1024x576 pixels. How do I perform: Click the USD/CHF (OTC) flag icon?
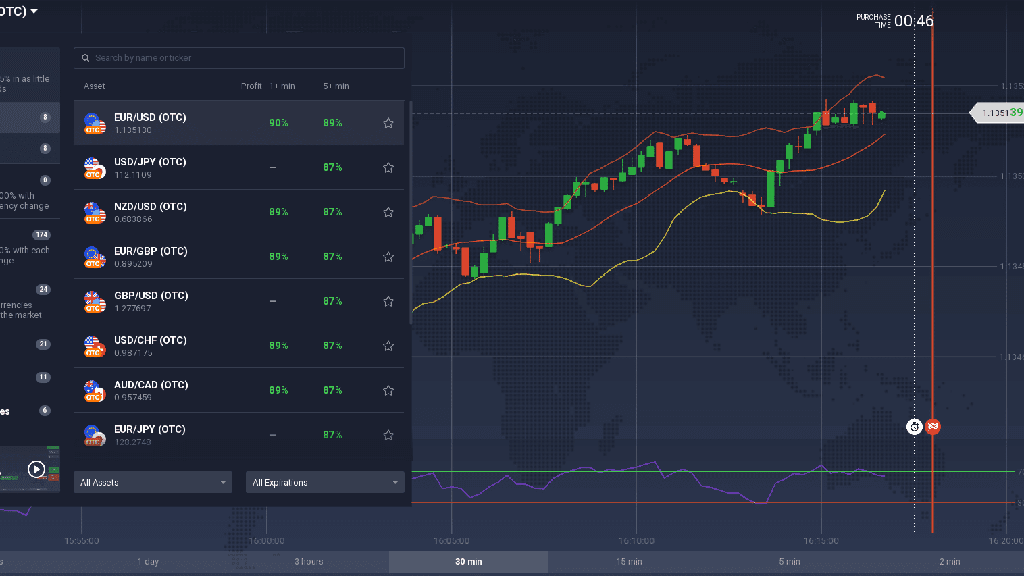coord(95,345)
